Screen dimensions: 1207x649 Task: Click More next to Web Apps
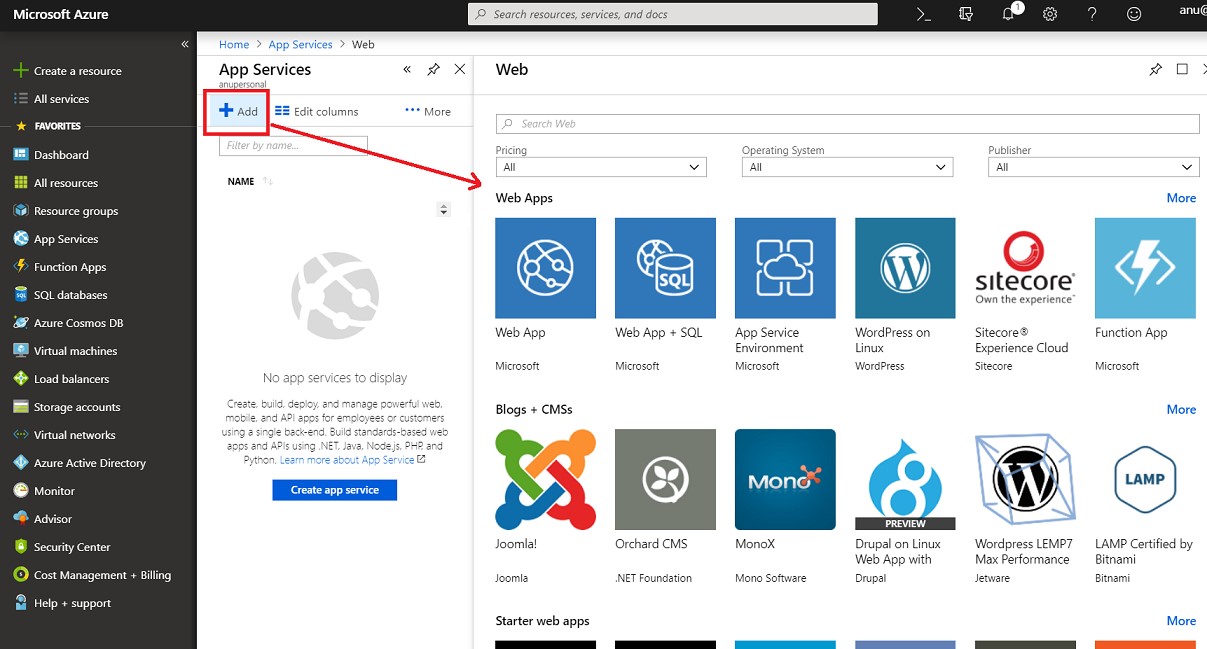pos(1181,198)
